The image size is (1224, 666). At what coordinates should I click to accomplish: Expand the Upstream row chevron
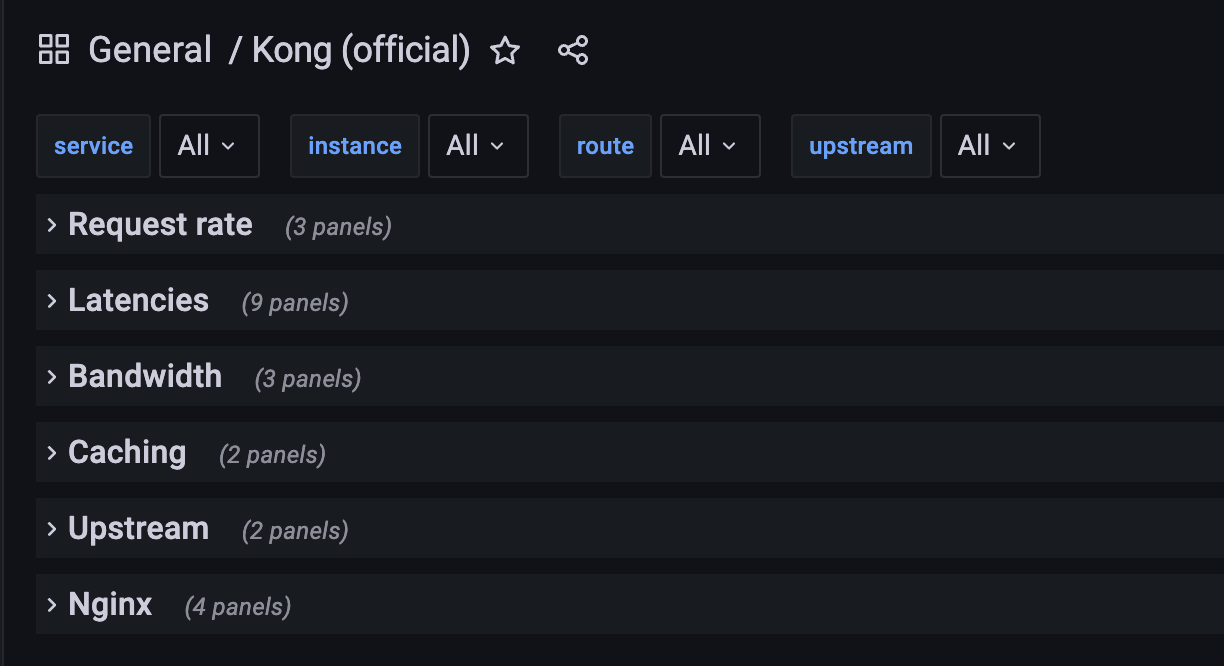(52, 529)
